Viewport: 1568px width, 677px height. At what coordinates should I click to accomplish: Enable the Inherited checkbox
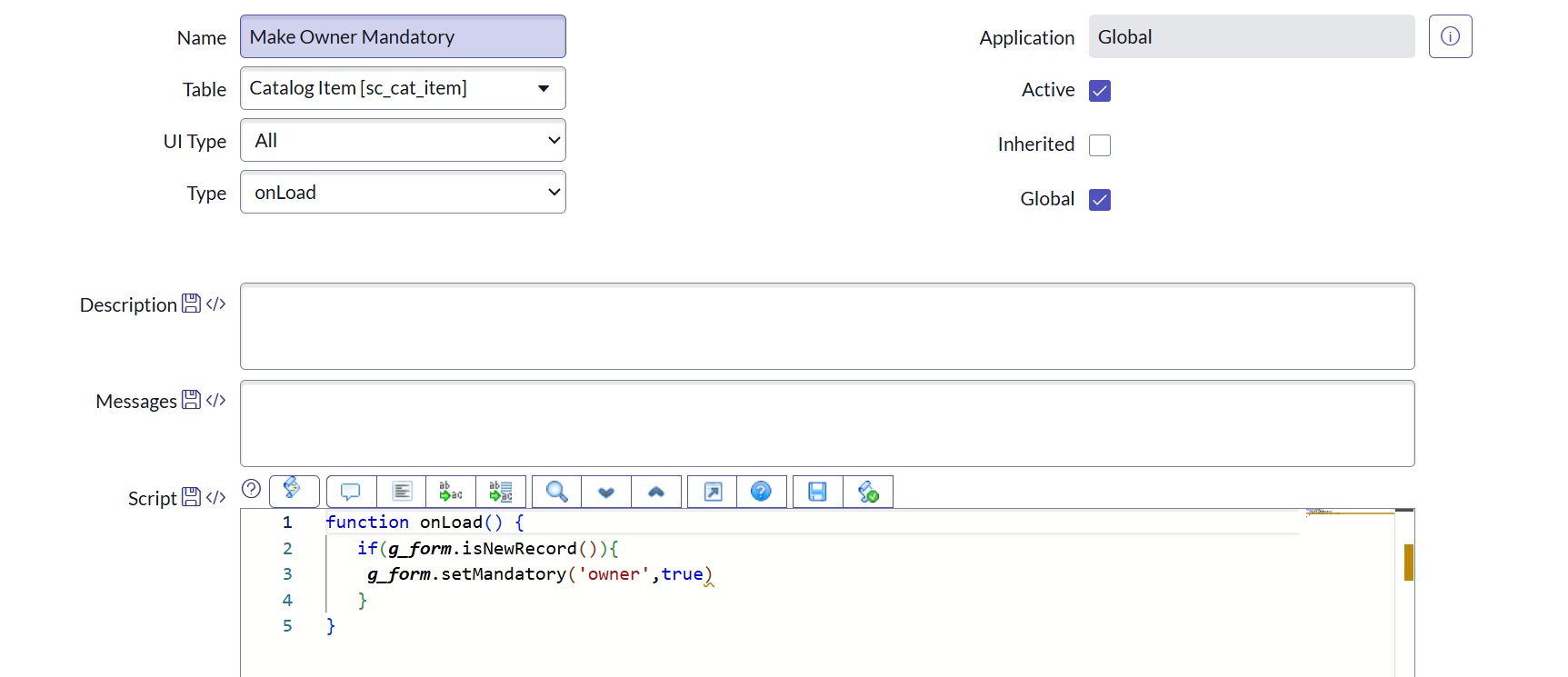pos(1100,145)
